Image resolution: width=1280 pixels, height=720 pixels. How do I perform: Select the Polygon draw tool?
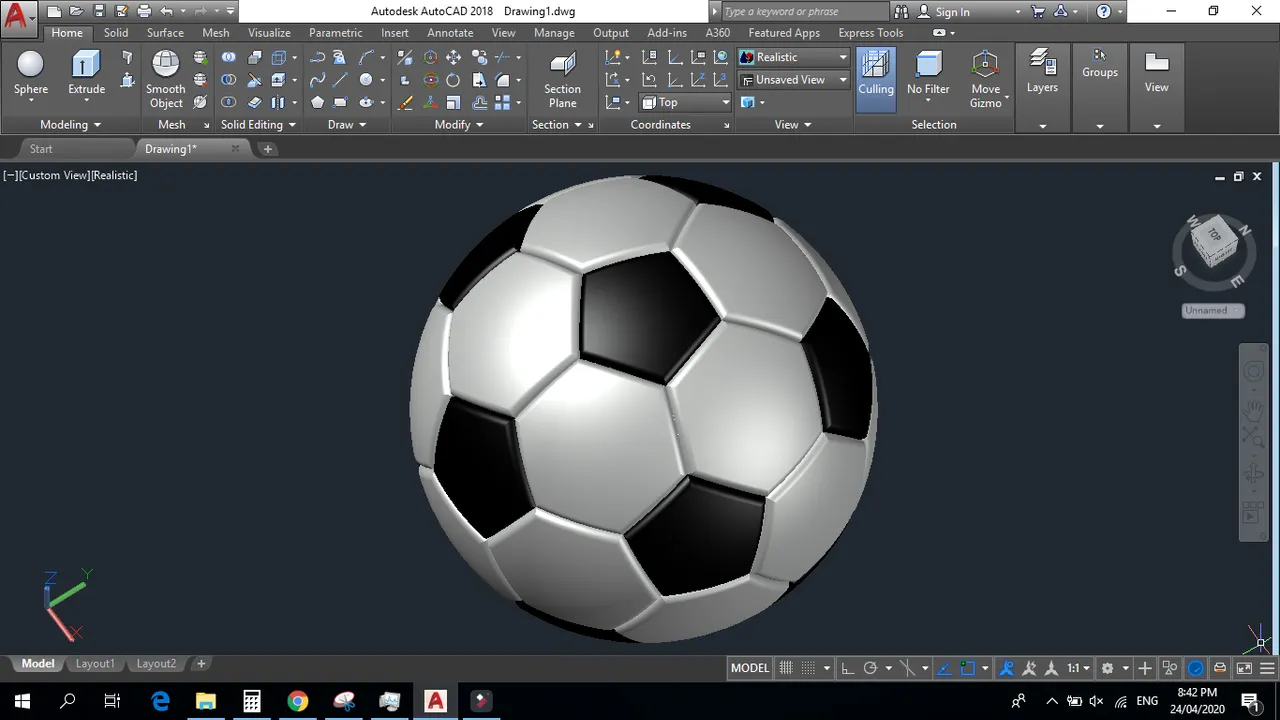tap(317, 102)
